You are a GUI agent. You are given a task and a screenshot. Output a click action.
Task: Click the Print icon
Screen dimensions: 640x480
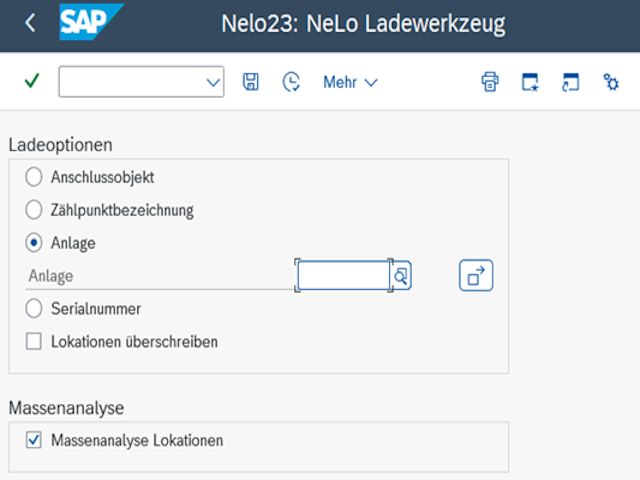490,82
